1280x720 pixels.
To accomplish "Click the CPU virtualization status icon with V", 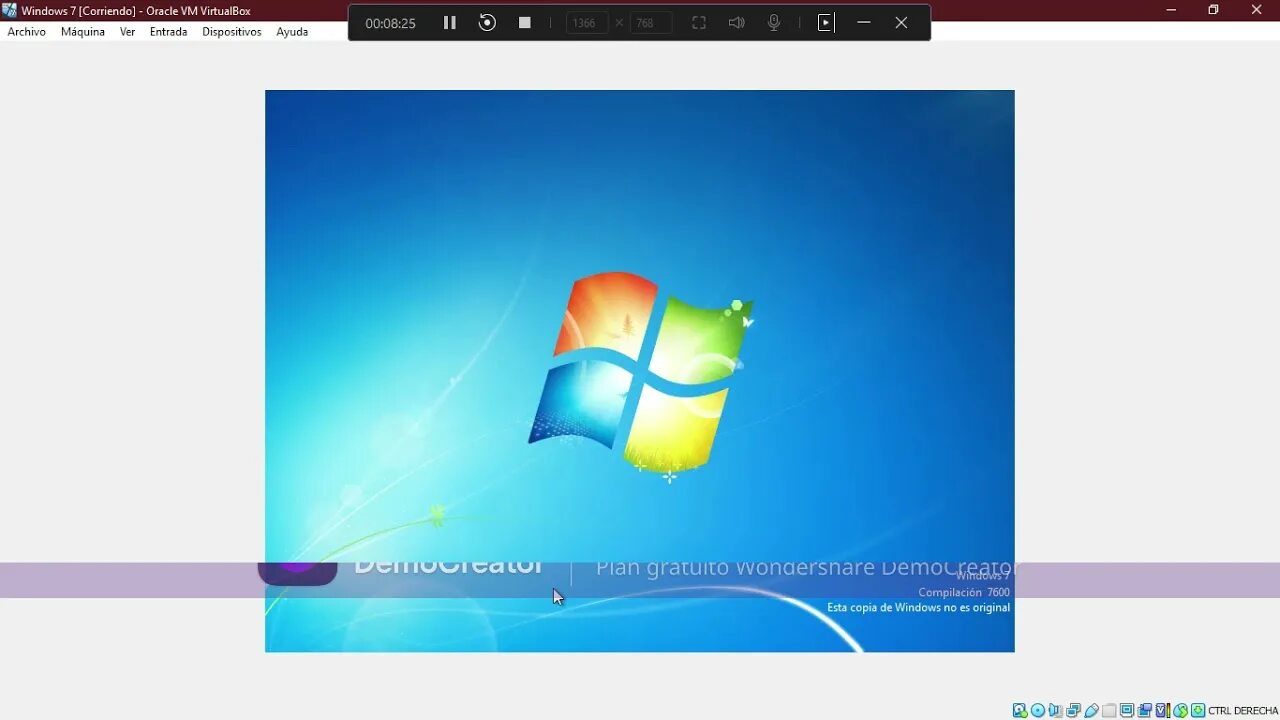I will coord(1163,710).
